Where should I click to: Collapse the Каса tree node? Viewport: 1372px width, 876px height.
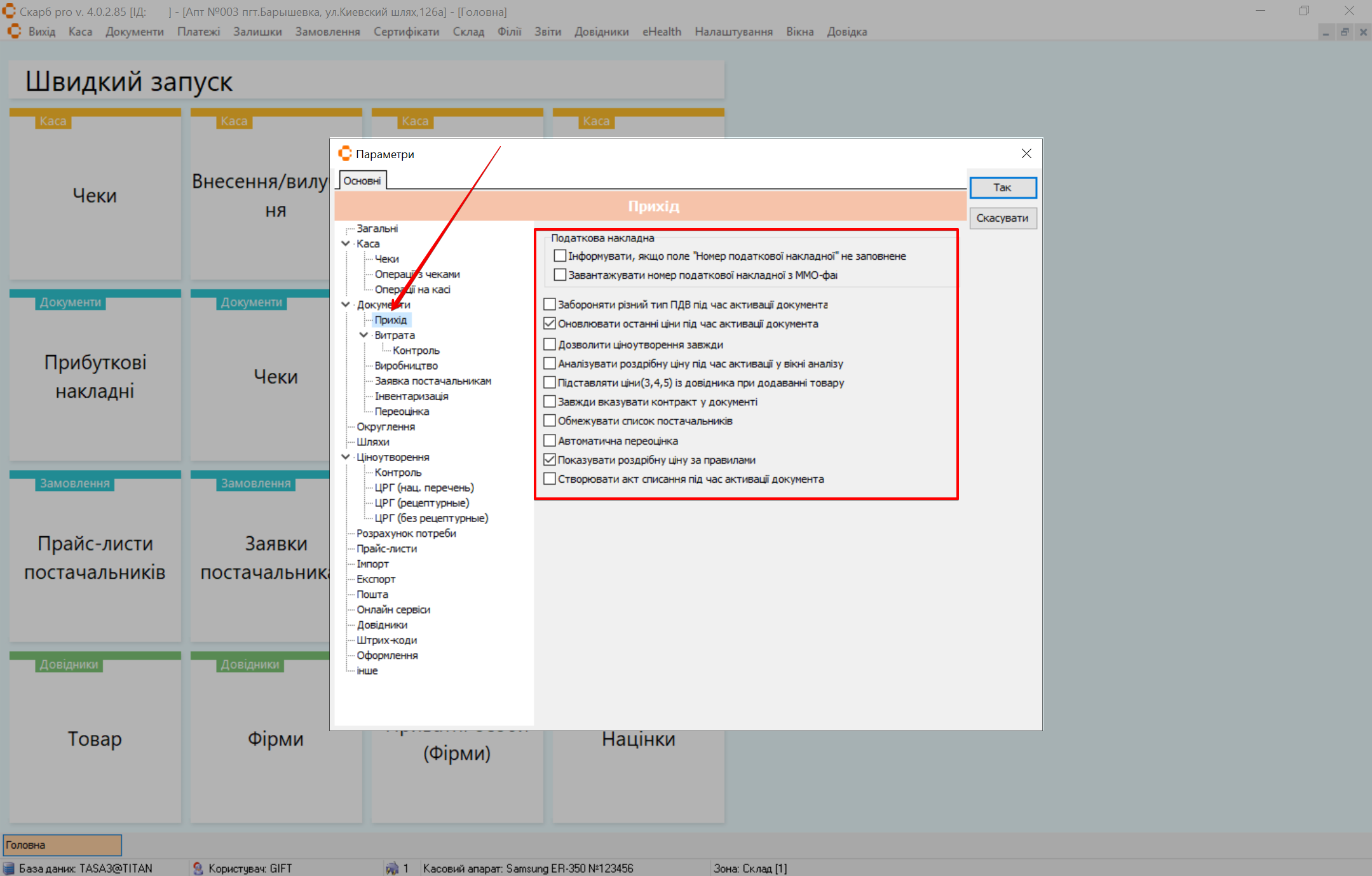346,244
